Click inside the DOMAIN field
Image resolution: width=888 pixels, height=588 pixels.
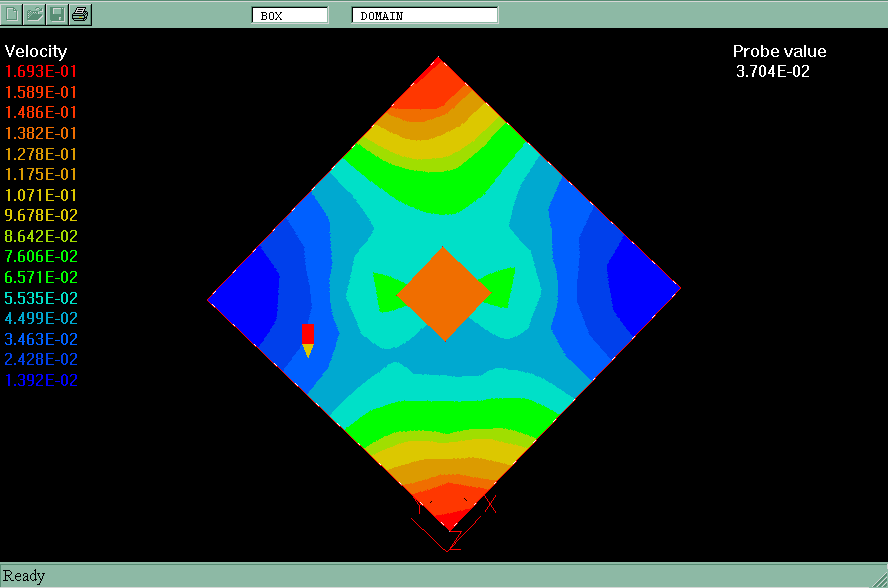424,15
